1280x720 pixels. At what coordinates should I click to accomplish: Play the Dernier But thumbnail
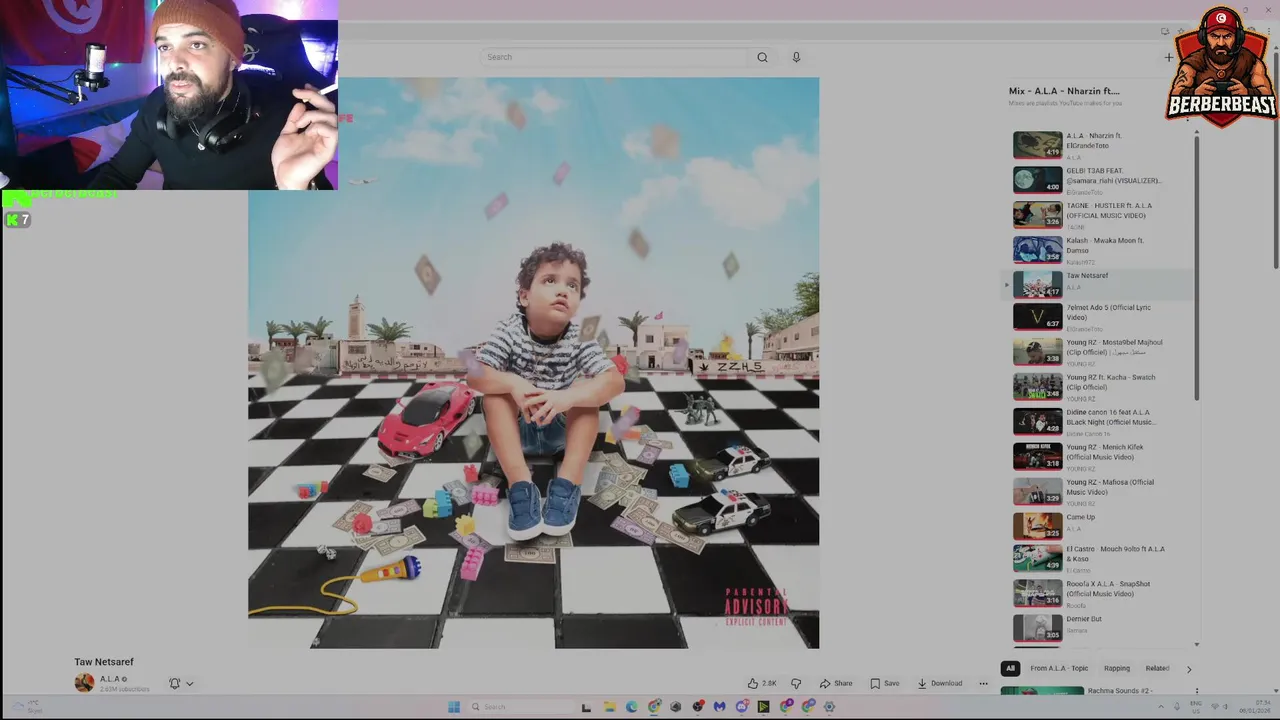(x=1037, y=628)
